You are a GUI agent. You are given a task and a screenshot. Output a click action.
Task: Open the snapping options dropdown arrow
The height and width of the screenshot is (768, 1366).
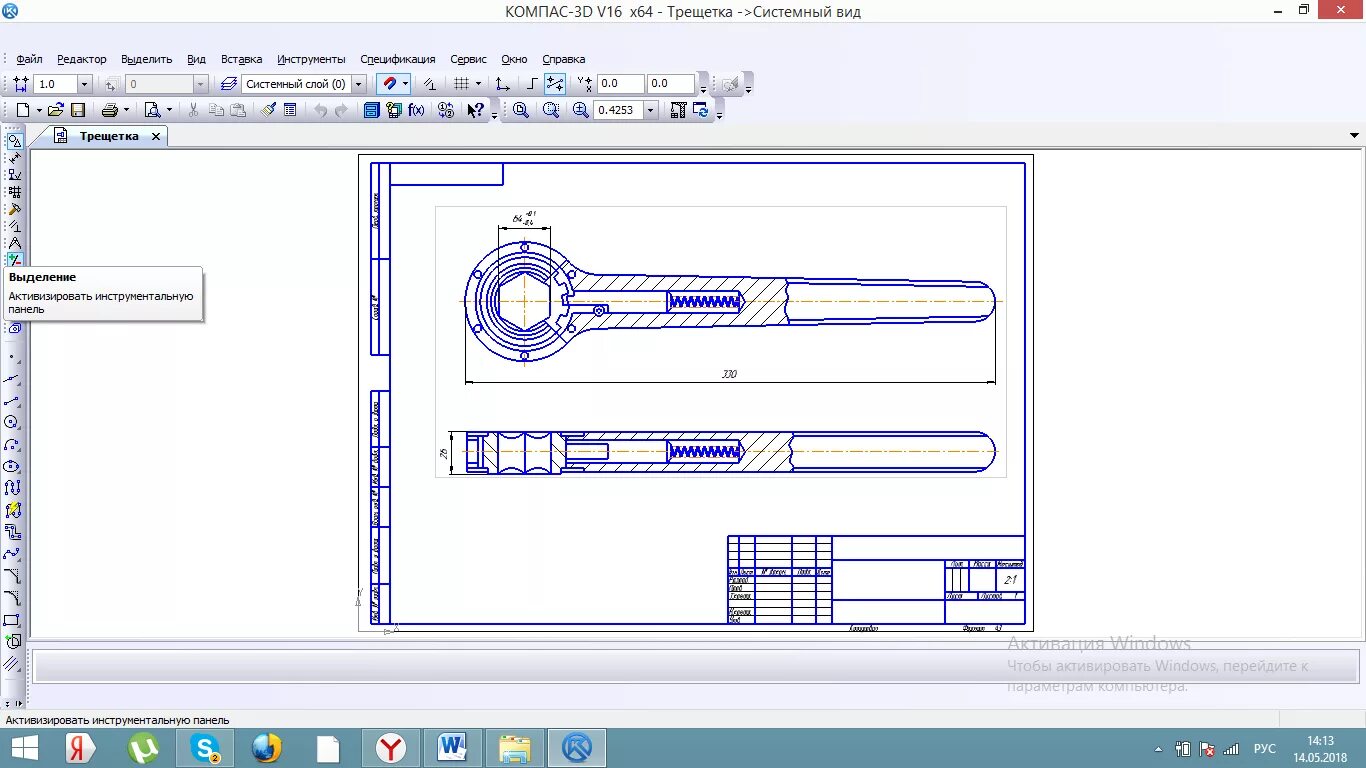405,84
